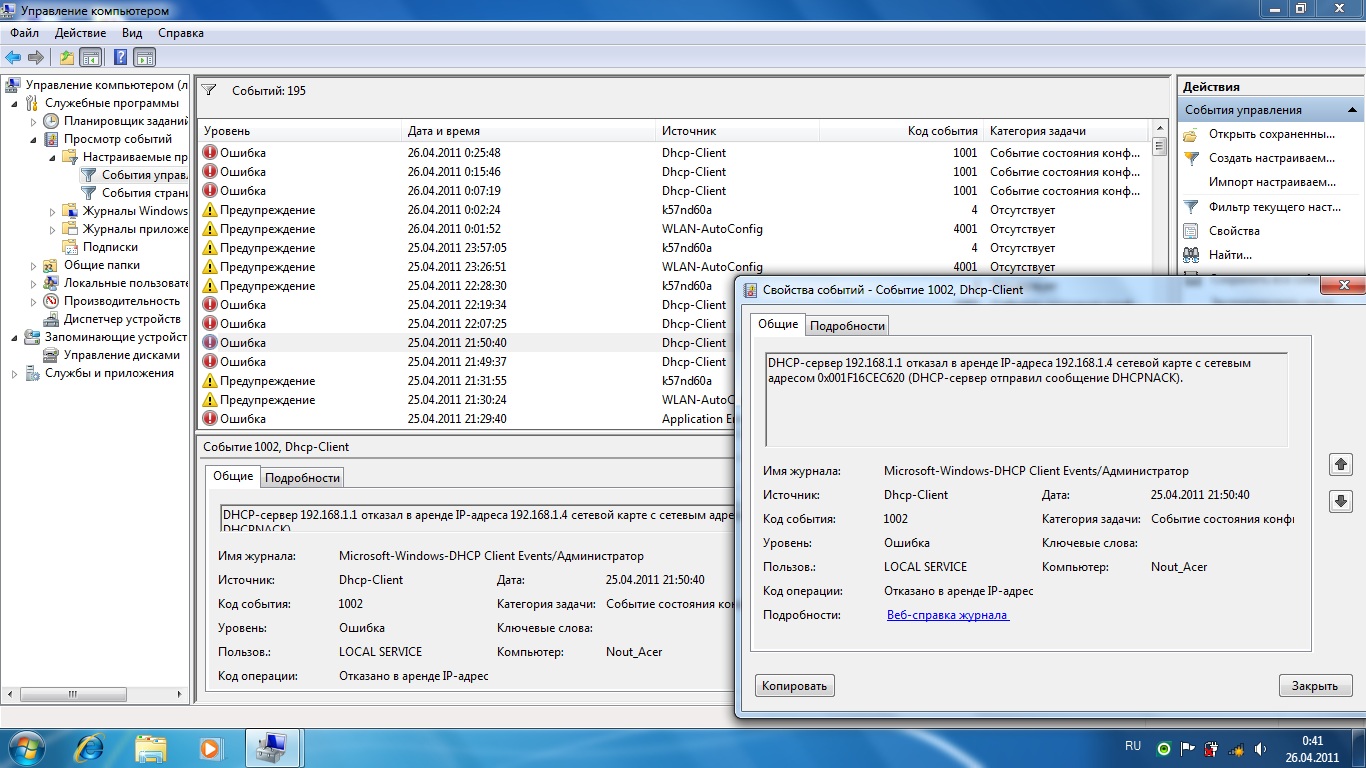Click the DHCP description text box in dialog
1366x768 pixels.
1026,399
